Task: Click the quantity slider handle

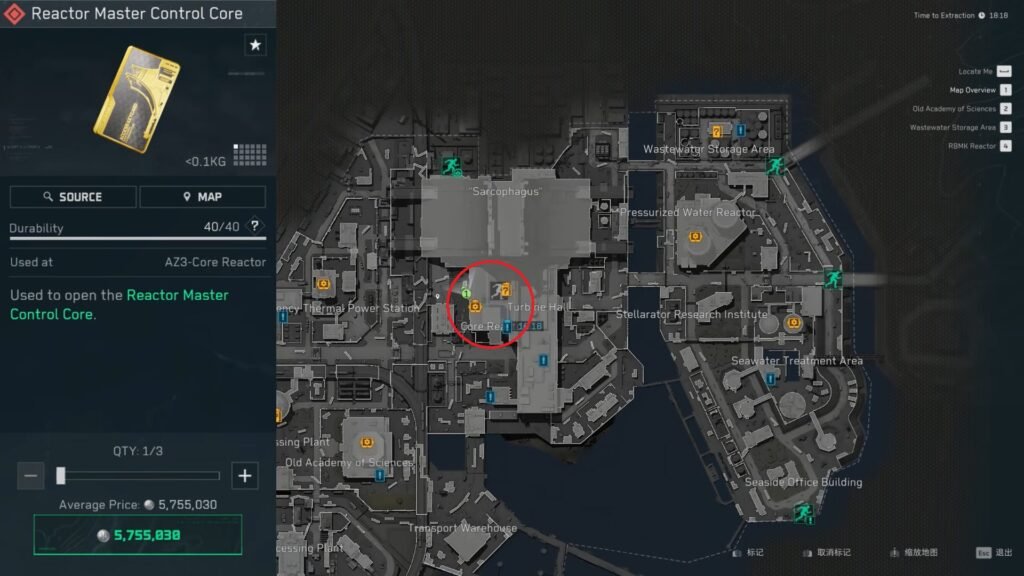Action: [x=61, y=475]
